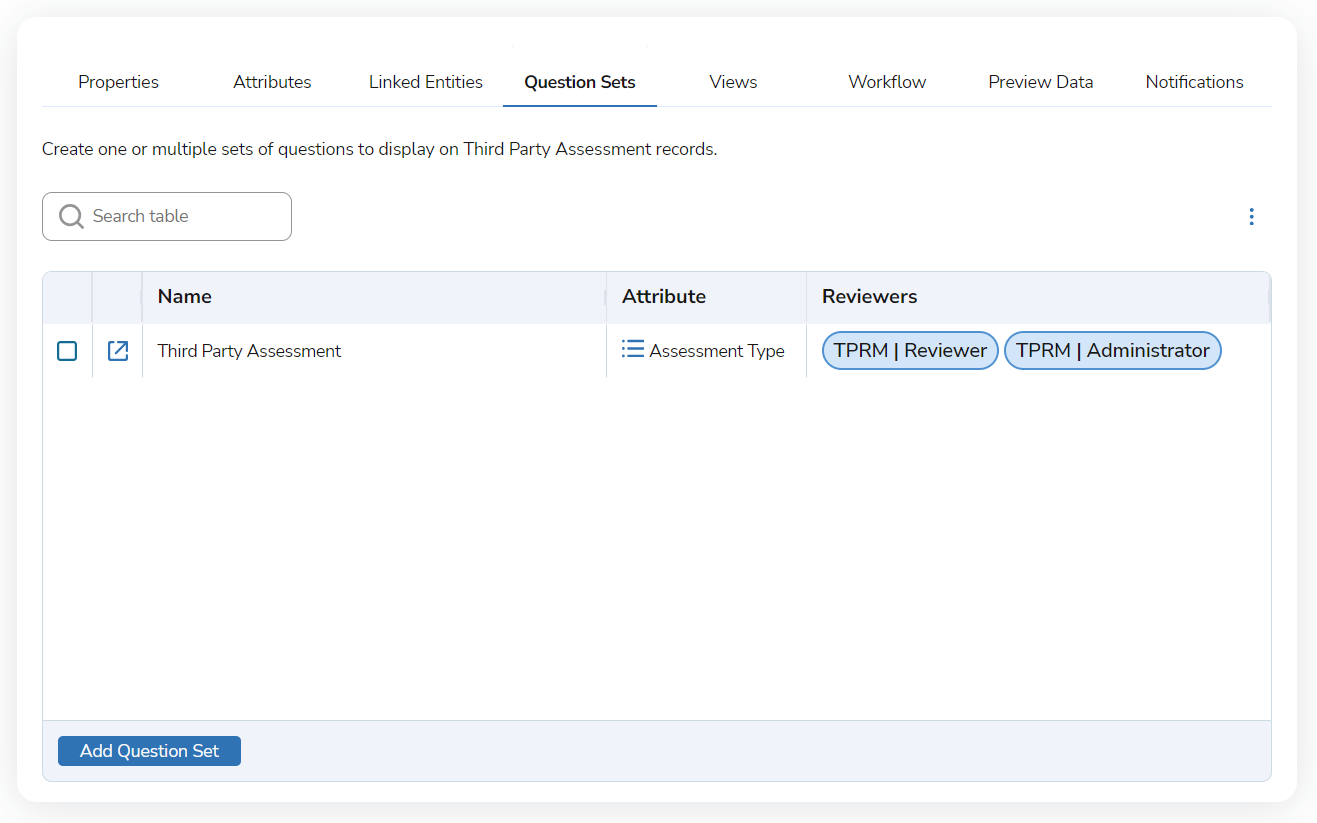Switch to the Properties tab

(118, 82)
